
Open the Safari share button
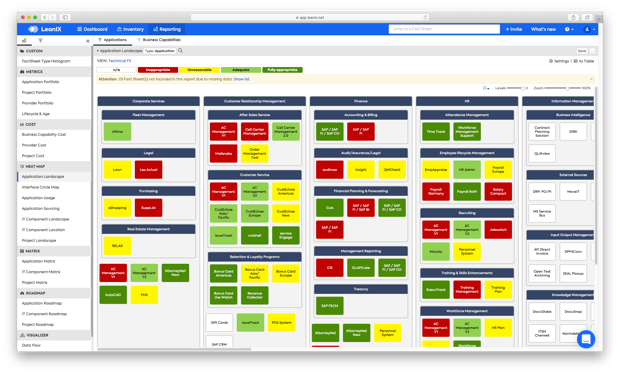click(573, 17)
